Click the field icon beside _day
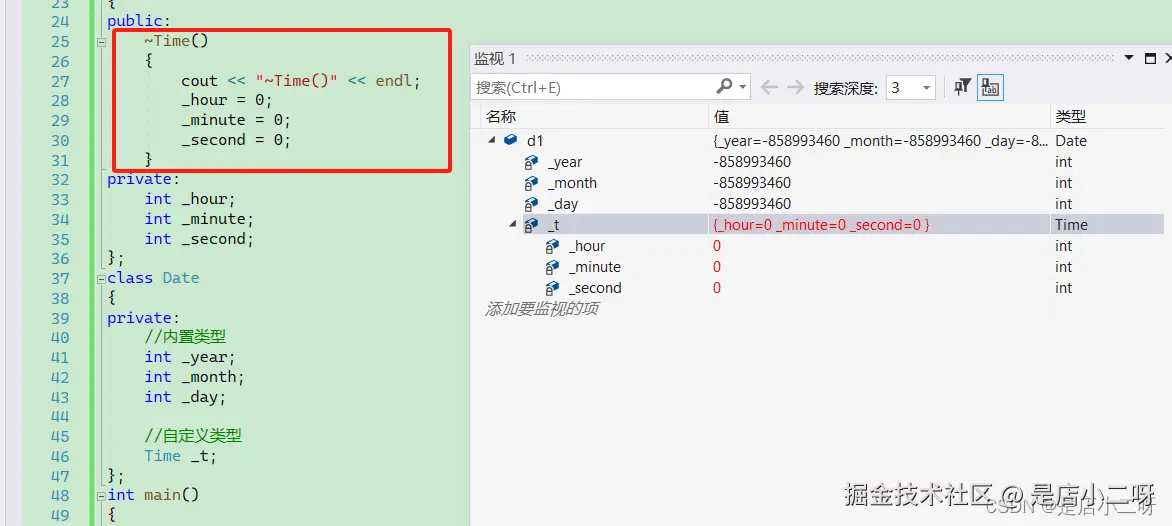The width and height of the screenshot is (1172, 526). [x=531, y=204]
